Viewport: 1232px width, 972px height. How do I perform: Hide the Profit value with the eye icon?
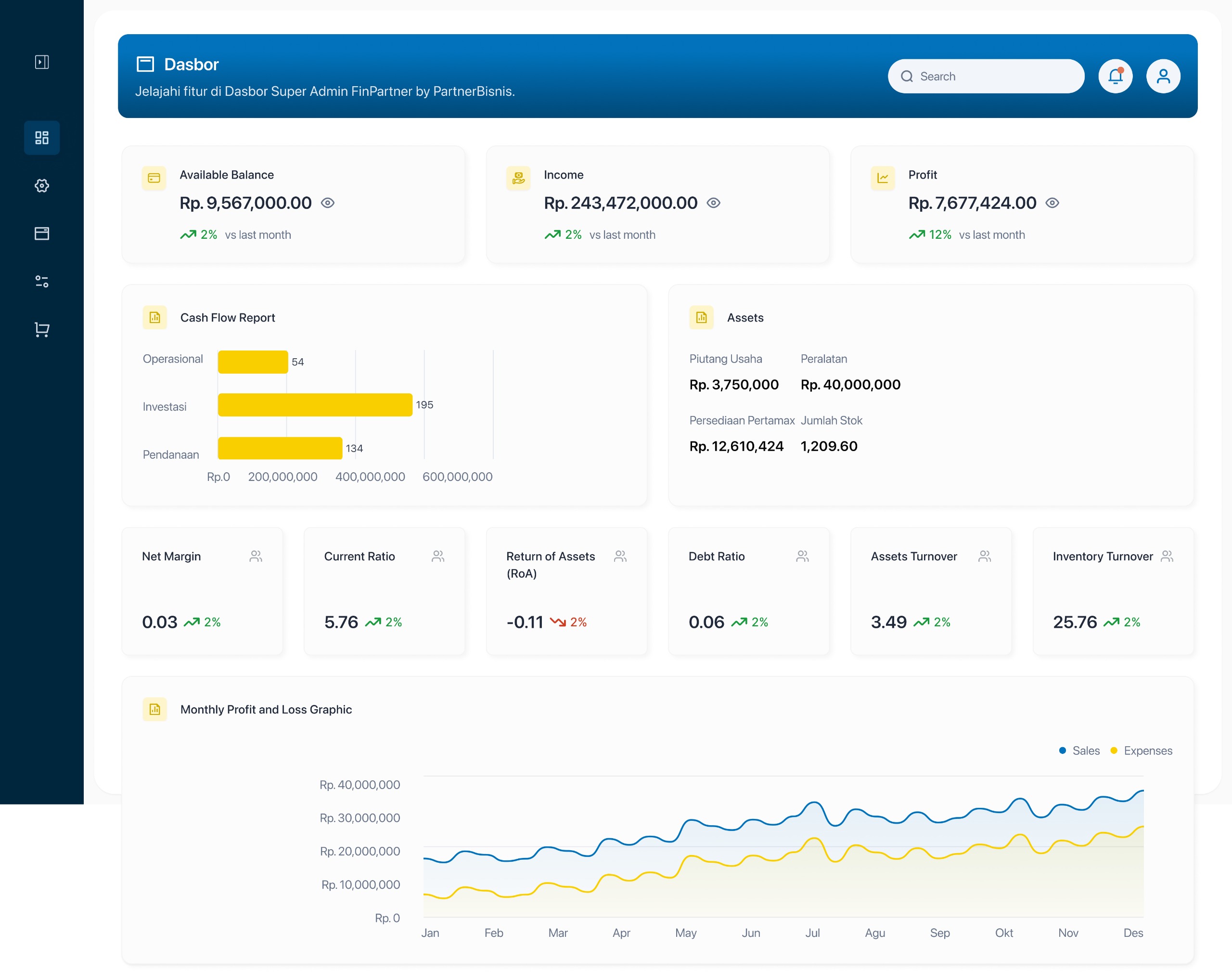tap(1052, 203)
